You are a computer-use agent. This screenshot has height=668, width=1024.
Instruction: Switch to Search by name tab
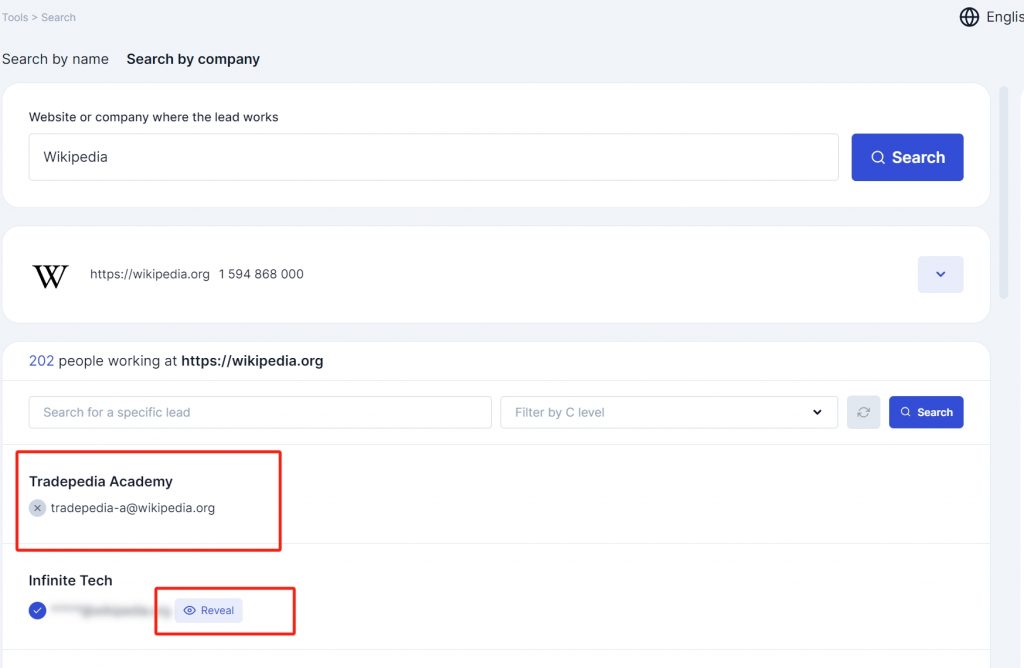click(56, 59)
